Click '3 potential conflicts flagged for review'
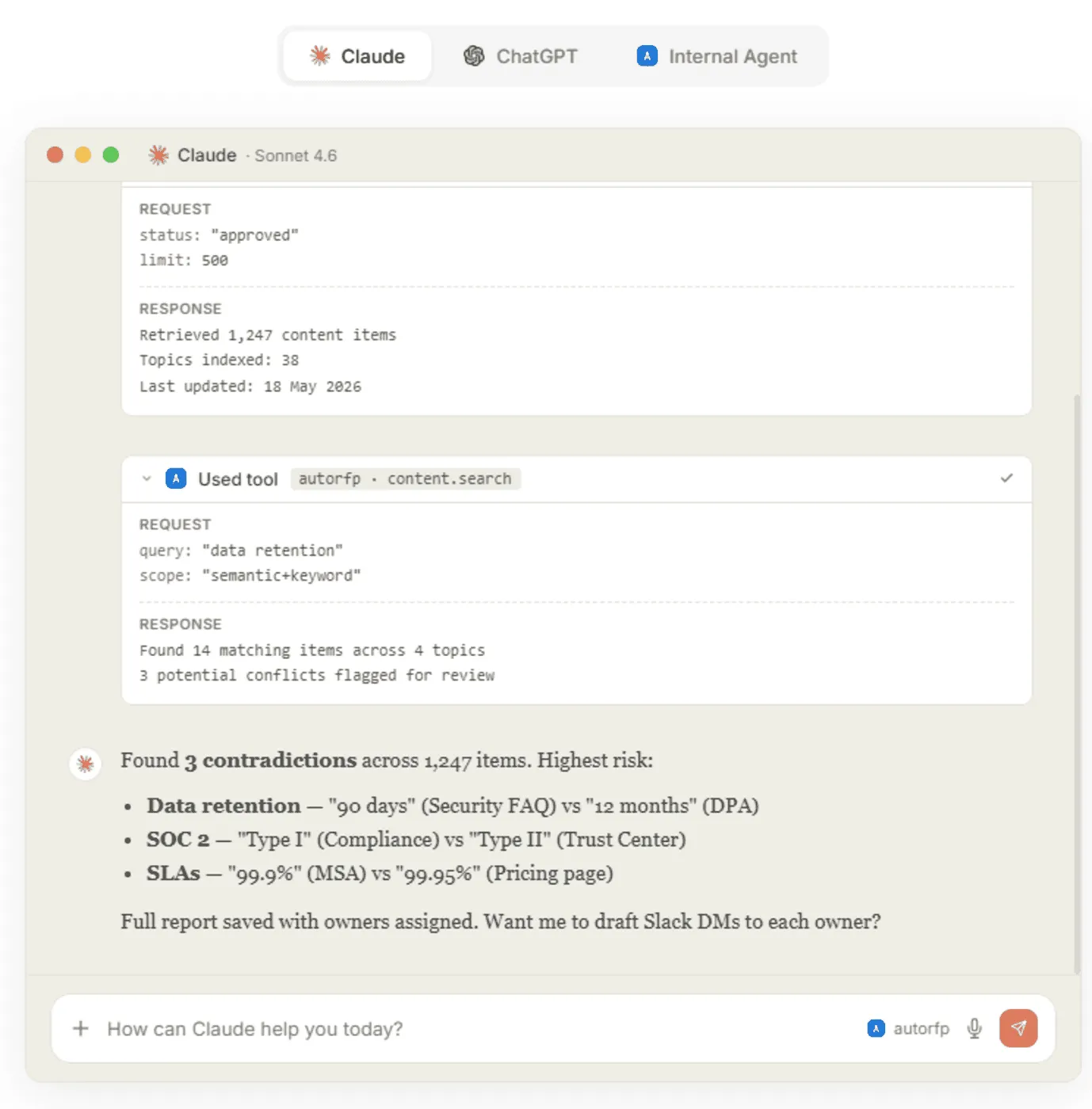This screenshot has width=1092, height=1109. (317, 676)
